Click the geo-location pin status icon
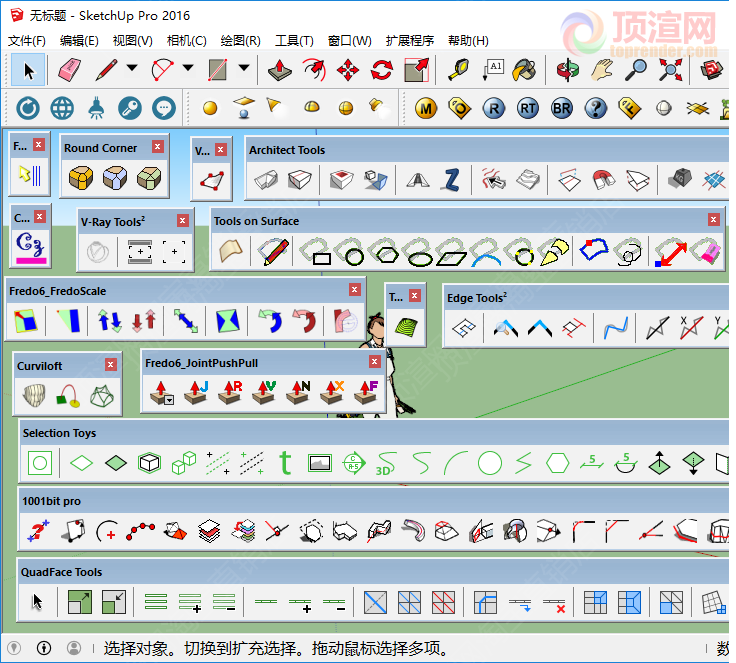The width and height of the screenshot is (736, 663). coord(14,648)
